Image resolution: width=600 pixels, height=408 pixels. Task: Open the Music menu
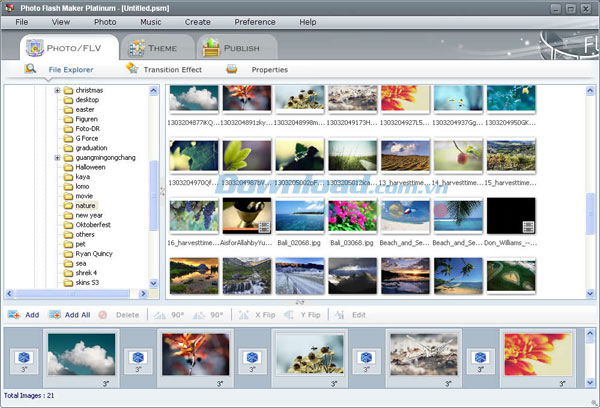tap(151, 22)
